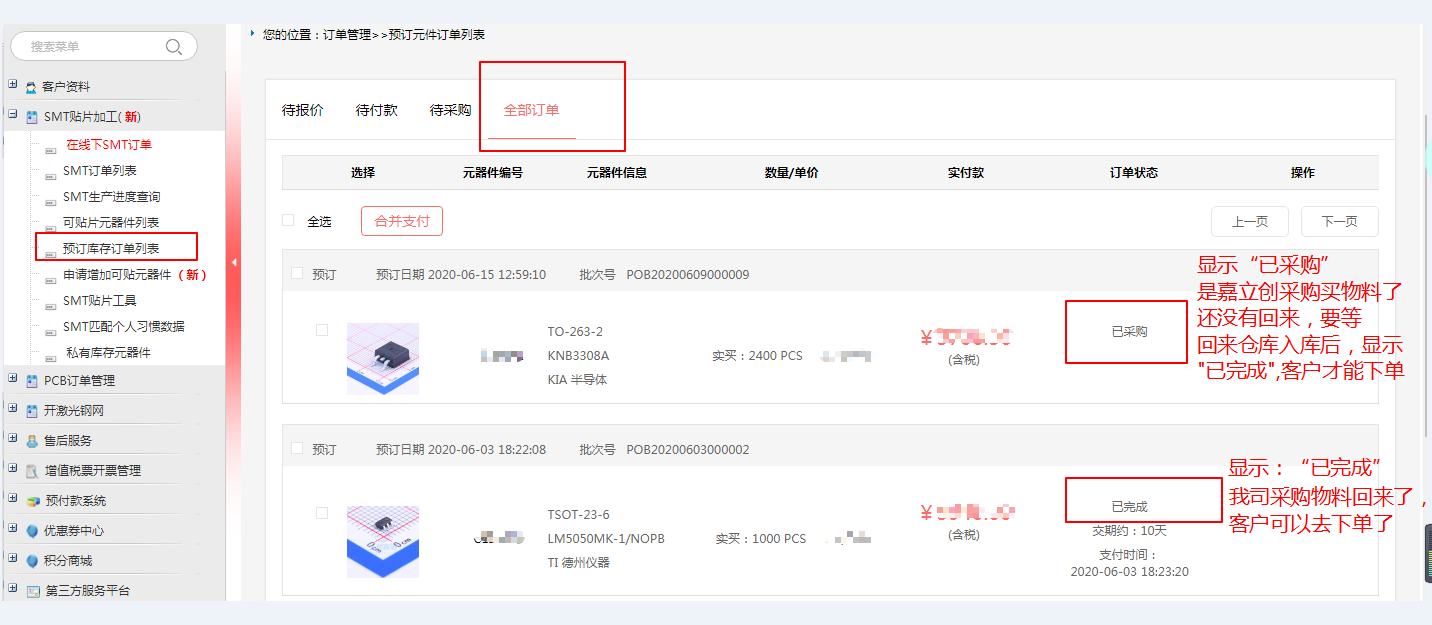The height and width of the screenshot is (625, 1432).
Task: Click the PCB订单管理 icon in sidebar
Action: 31,381
